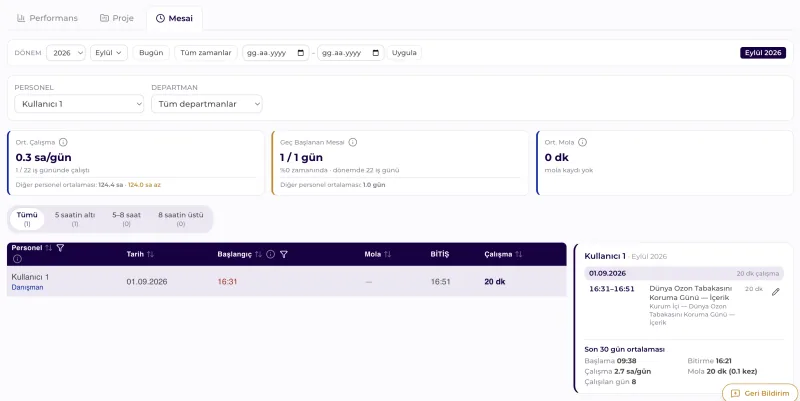Viewport: 800px width, 401px height.
Task: Select the '5 saatin altı' filter pill
Action: click(x=75, y=219)
